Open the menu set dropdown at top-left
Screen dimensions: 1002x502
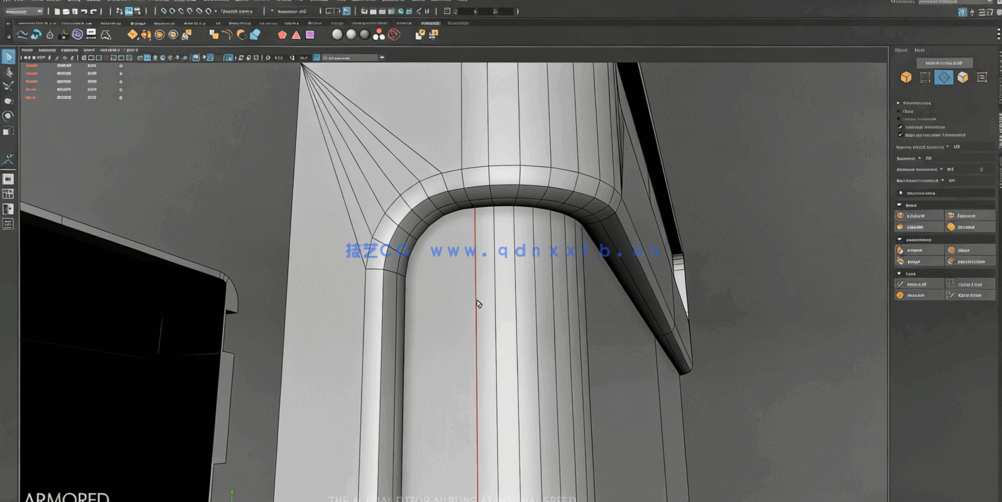pos(23,11)
